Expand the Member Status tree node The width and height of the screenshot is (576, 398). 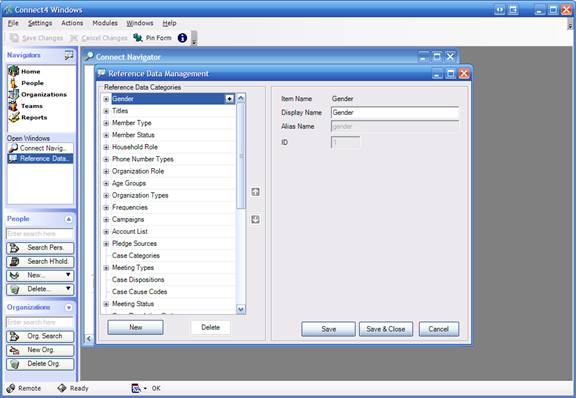[x=106, y=135]
